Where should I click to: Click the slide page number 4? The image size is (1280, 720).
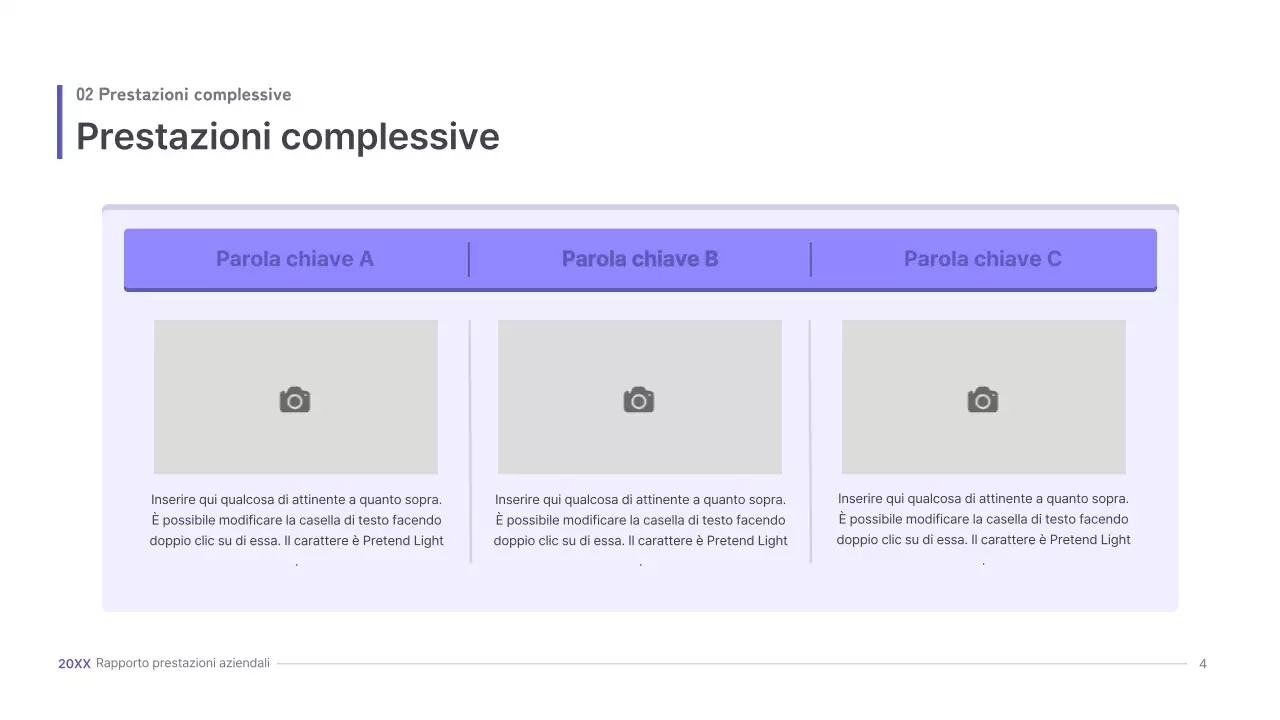click(x=1203, y=664)
